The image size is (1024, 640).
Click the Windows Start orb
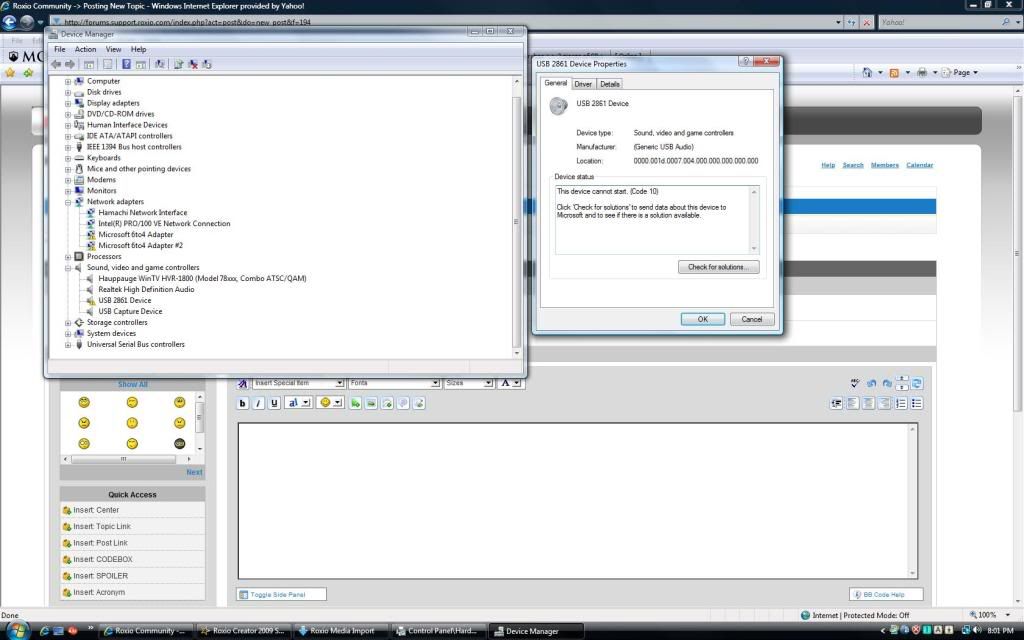[17, 630]
